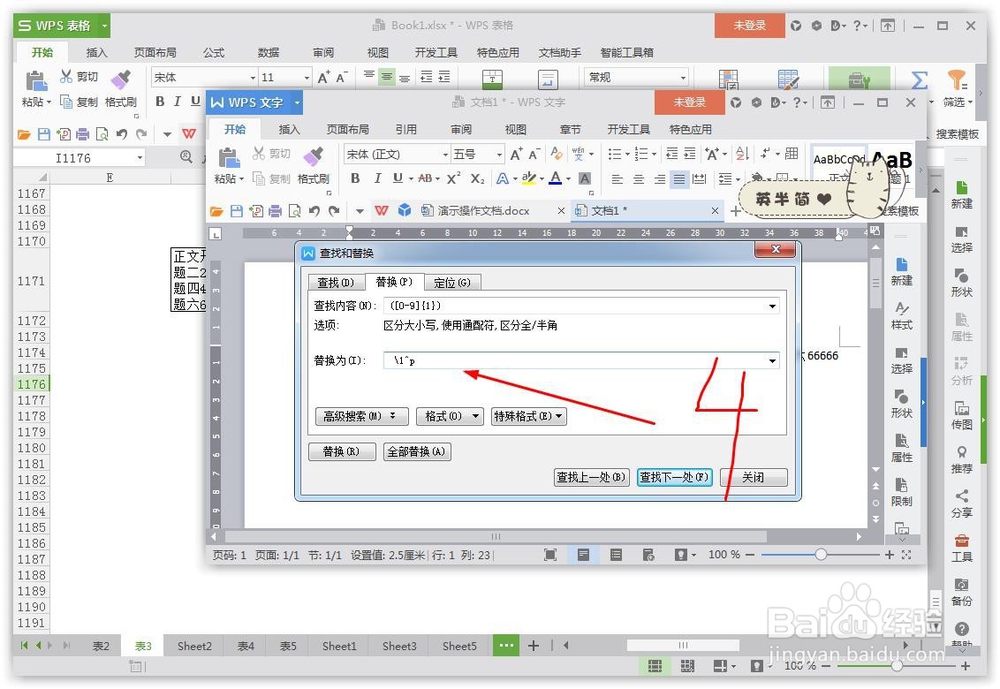Click redo icon in Writer quick toolbar
1000x689 pixels.
pyautogui.click(x=334, y=211)
